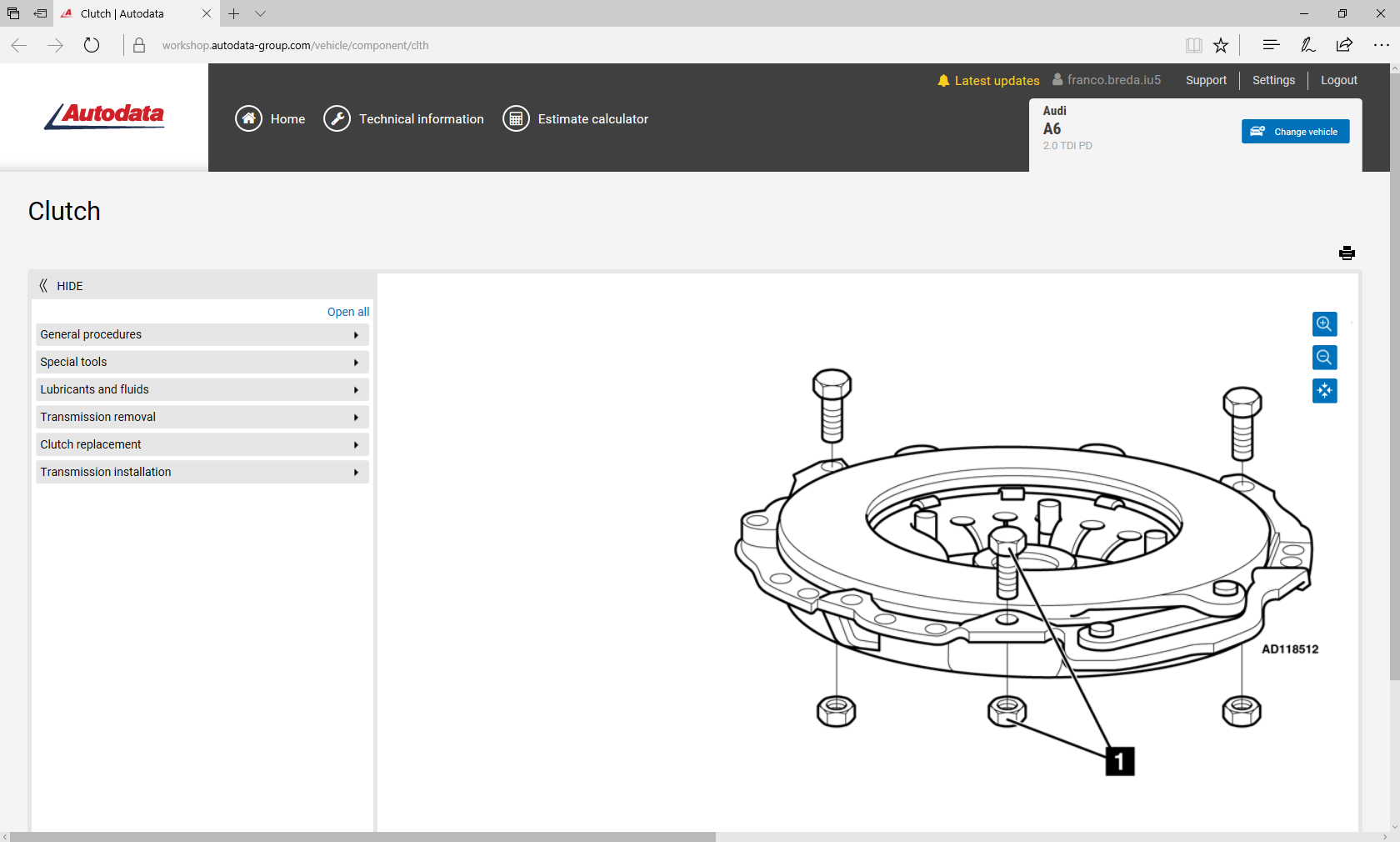Viewport: 1400px width, 842px height.
Task: Click Open all link
Action: pyautogui.click(x=347, y=312)
